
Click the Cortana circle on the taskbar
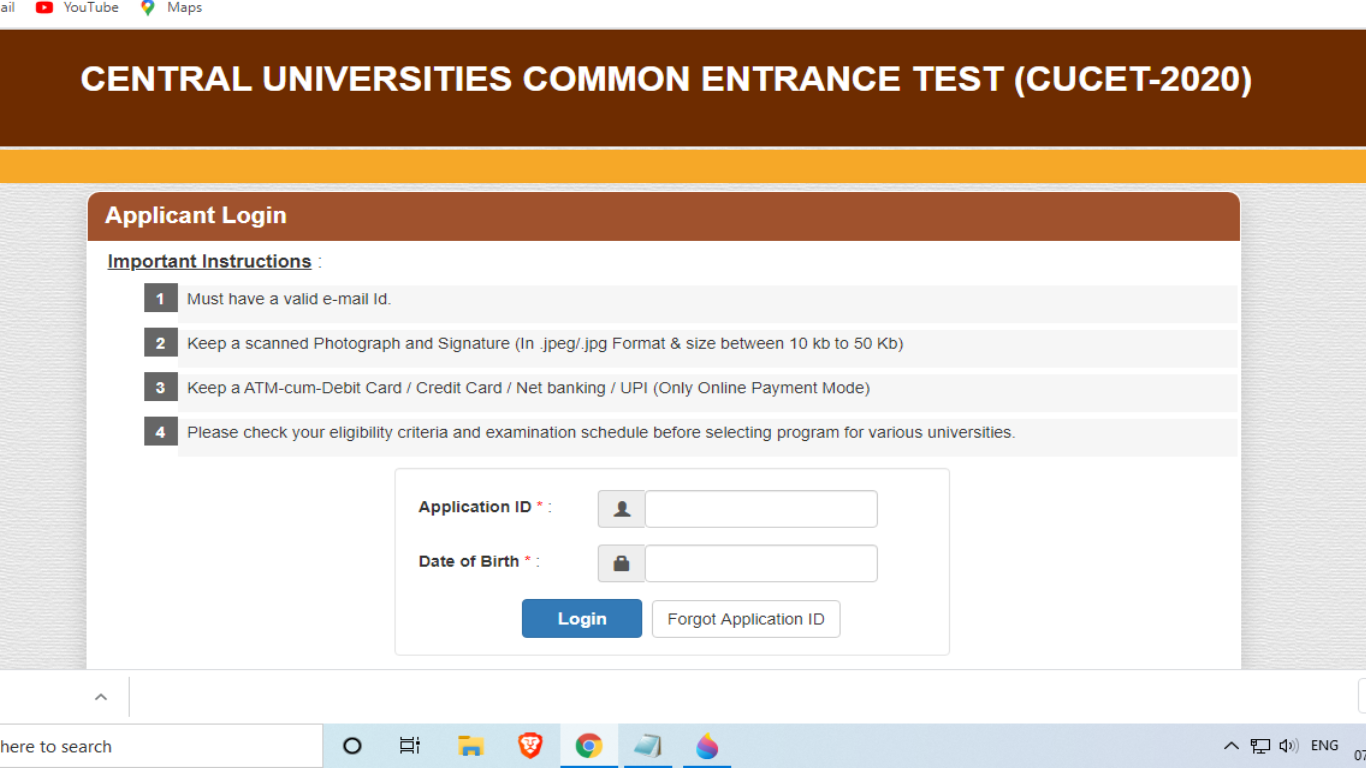coord(351,745)
